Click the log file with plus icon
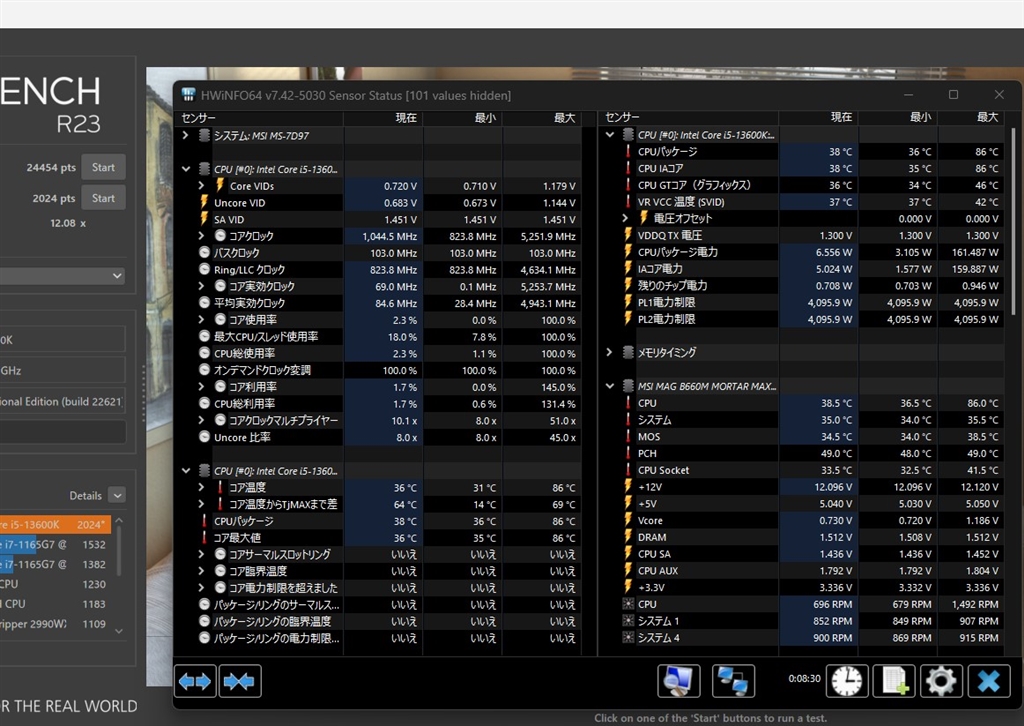Screen dimensions: 1024x726 point(895,681)
